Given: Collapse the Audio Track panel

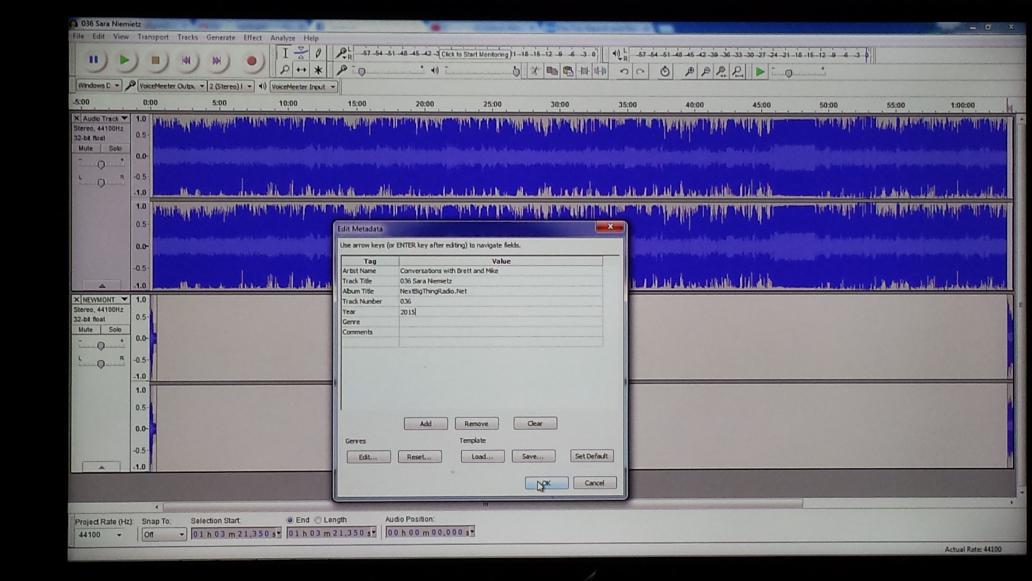Looking at the screenshot, I should tap(102, 286).
